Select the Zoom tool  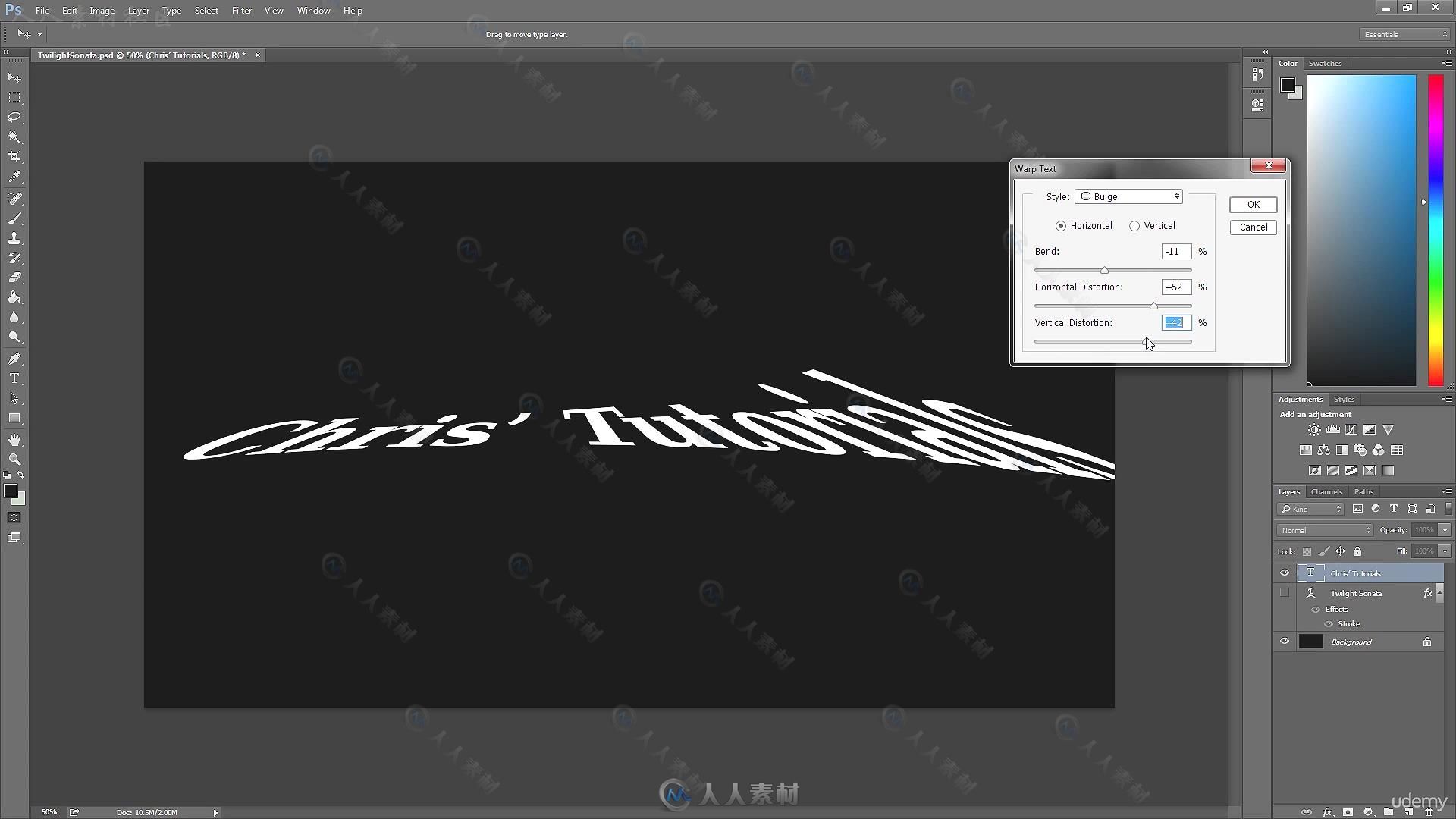coord(14,459)
